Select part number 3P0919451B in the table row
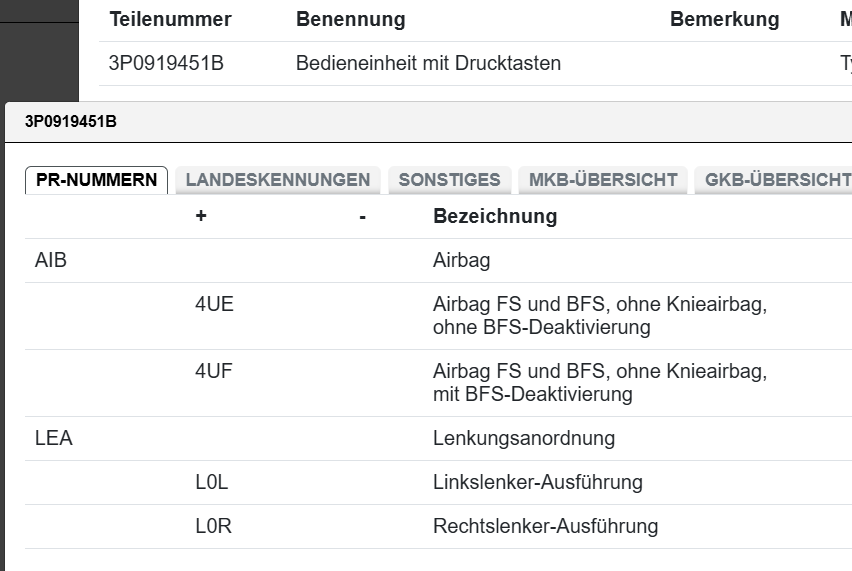 166,63
